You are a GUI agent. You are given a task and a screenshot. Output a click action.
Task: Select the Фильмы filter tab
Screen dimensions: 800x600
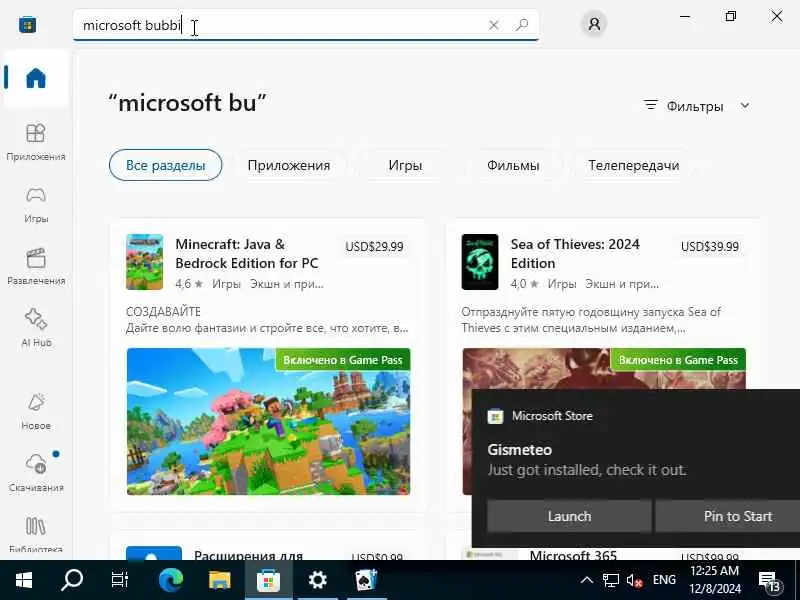click(513, 165)
